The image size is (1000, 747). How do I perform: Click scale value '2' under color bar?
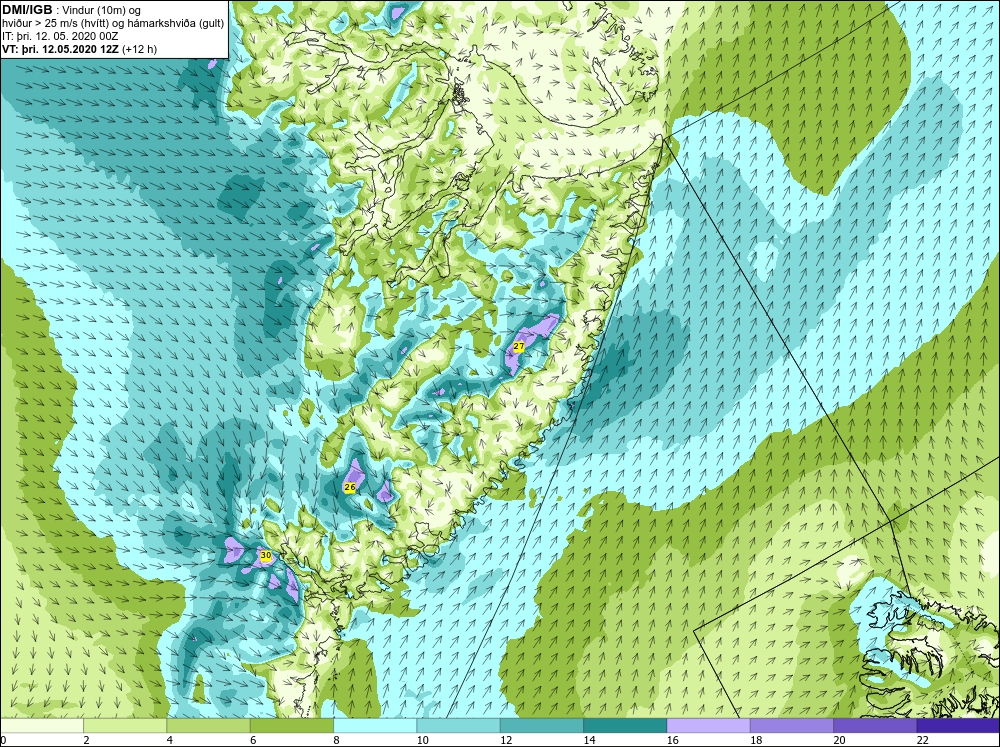(86, 740)
